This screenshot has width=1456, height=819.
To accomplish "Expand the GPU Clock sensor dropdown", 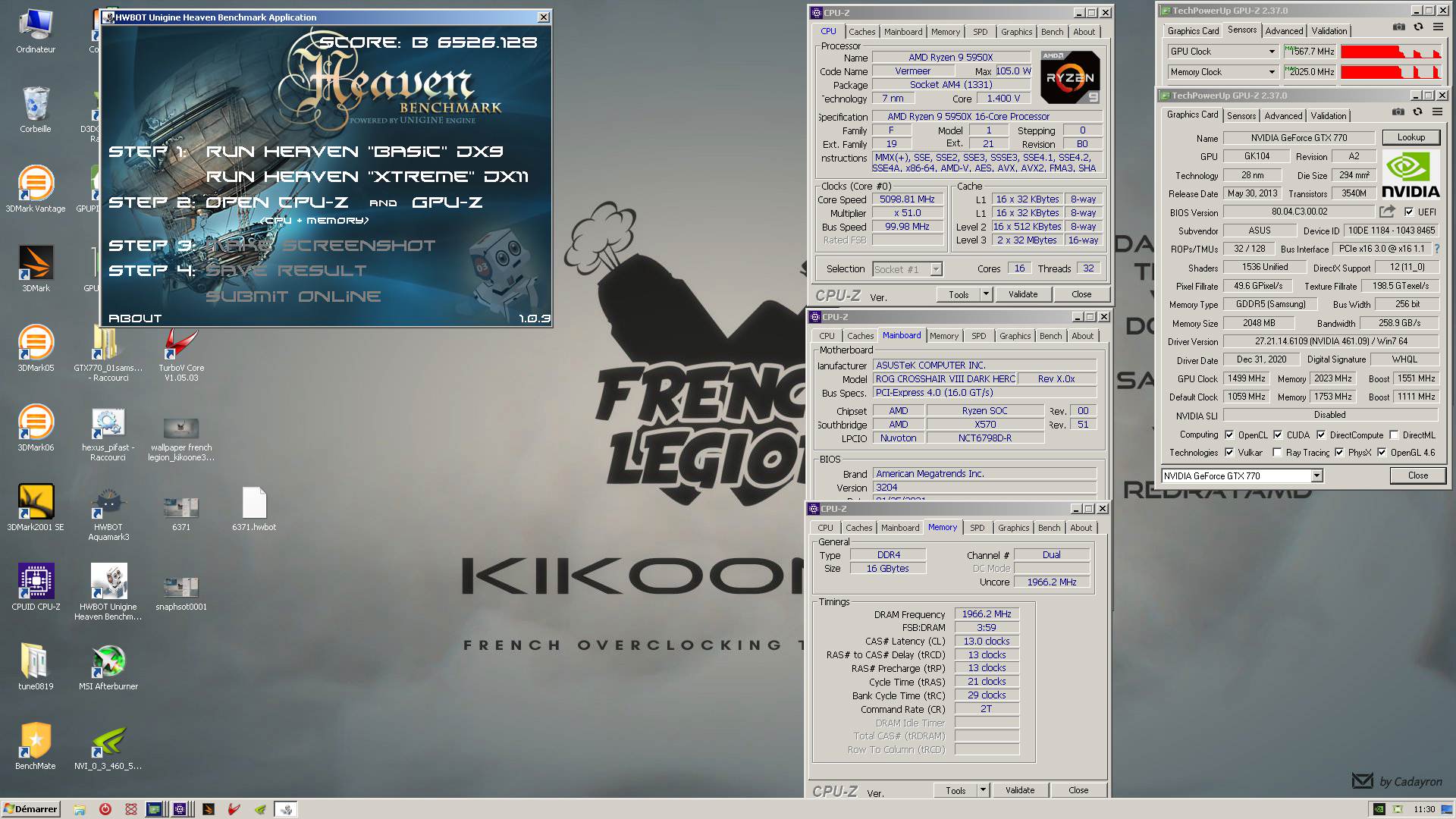I will coord(1272,52).
